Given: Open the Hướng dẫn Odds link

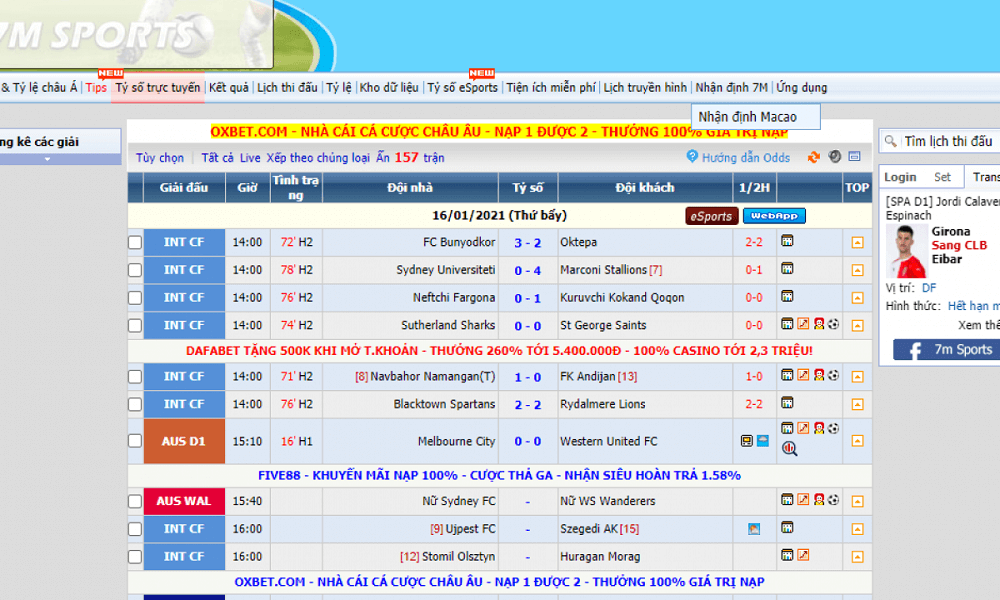Looking at the screenshot, I should (746, 157).
